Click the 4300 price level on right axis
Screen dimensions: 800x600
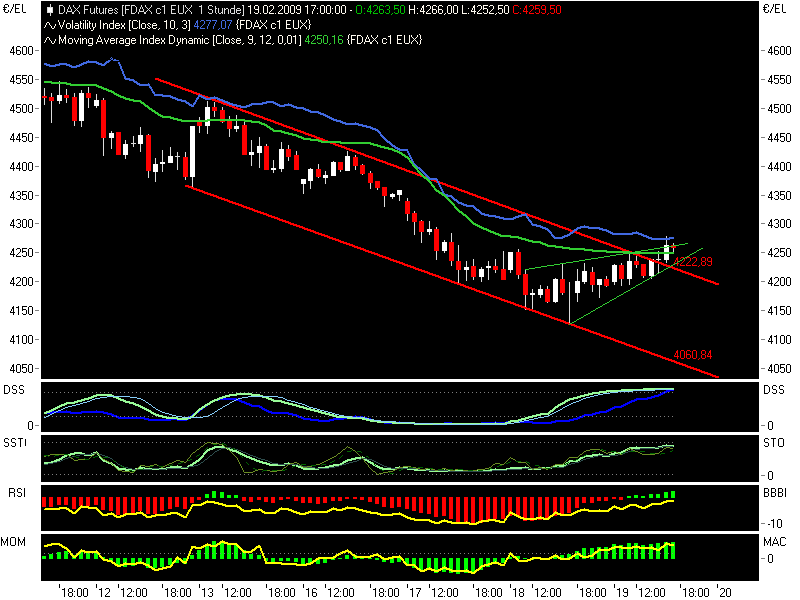coord(780,224)
